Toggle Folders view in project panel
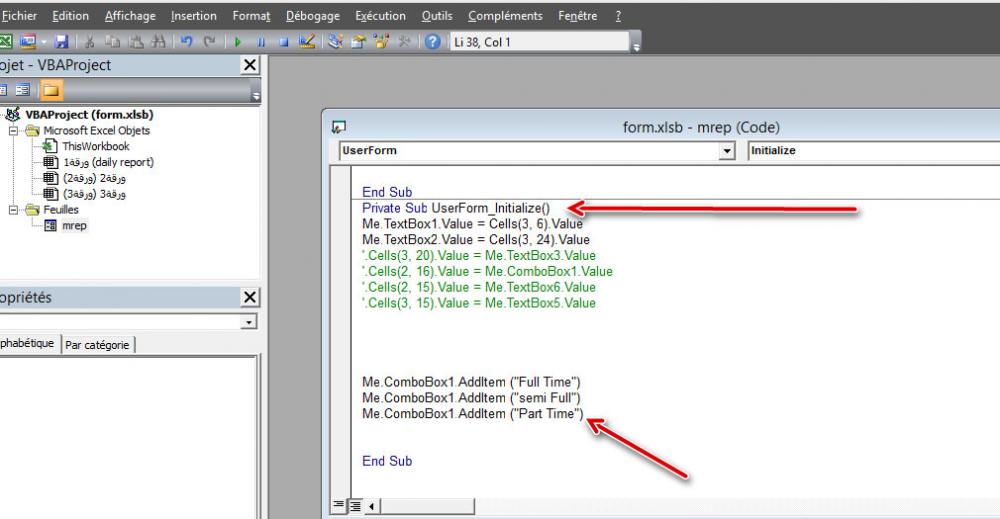This screenshot has width=1000, height=519. [51, 90]
